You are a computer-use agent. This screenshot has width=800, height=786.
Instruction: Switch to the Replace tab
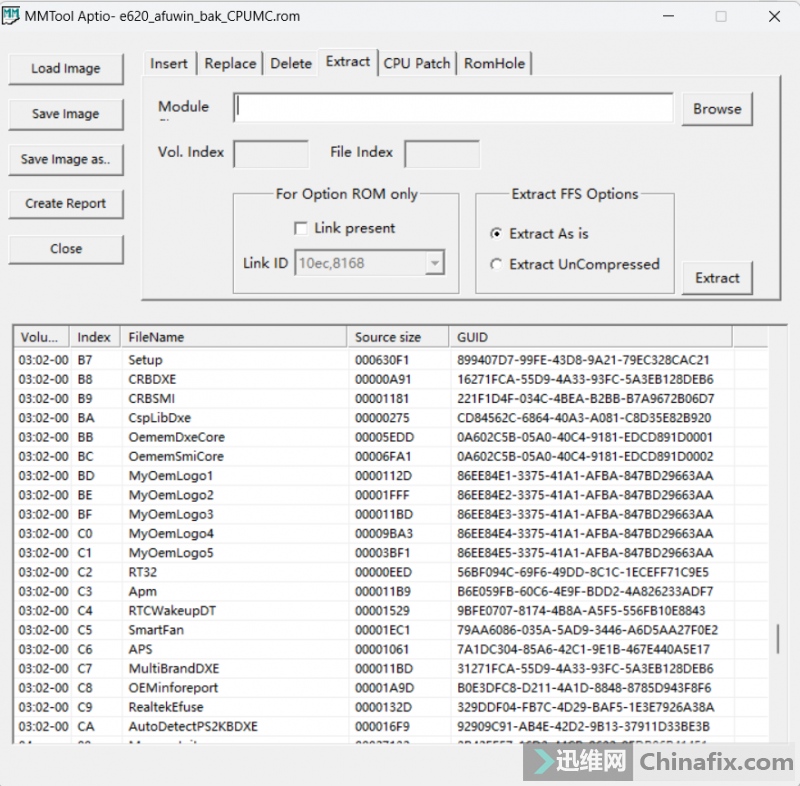230,64
